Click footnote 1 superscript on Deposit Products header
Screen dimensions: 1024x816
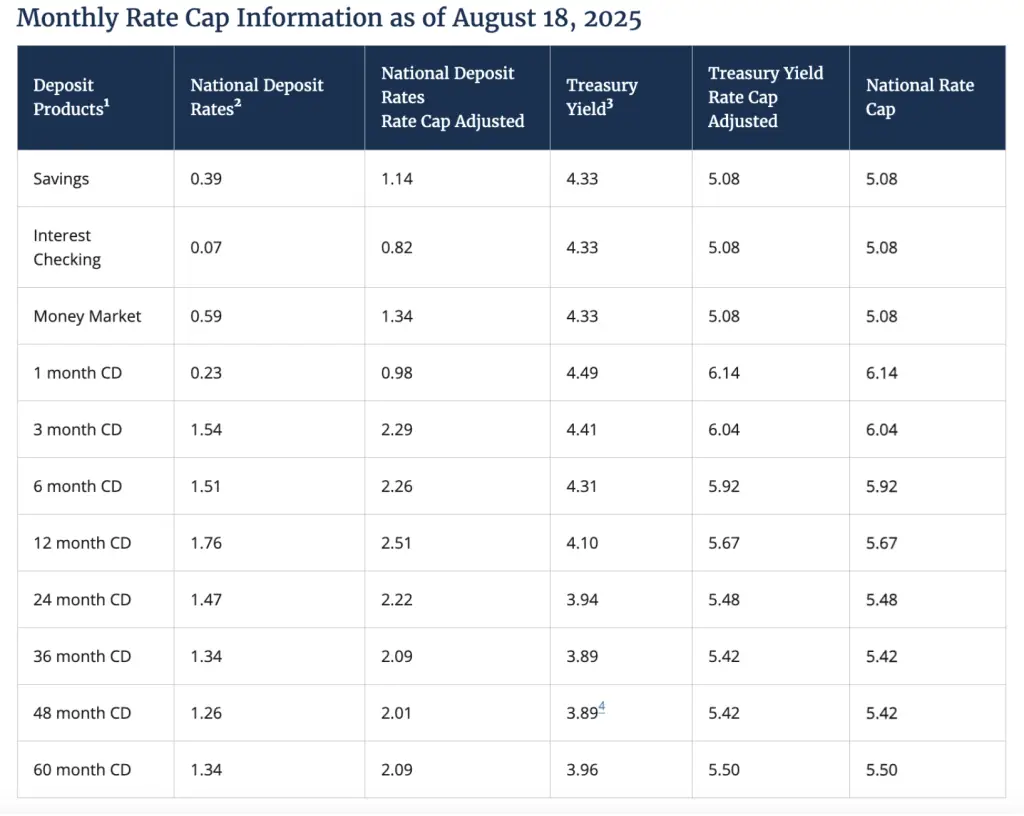[106, 104]
